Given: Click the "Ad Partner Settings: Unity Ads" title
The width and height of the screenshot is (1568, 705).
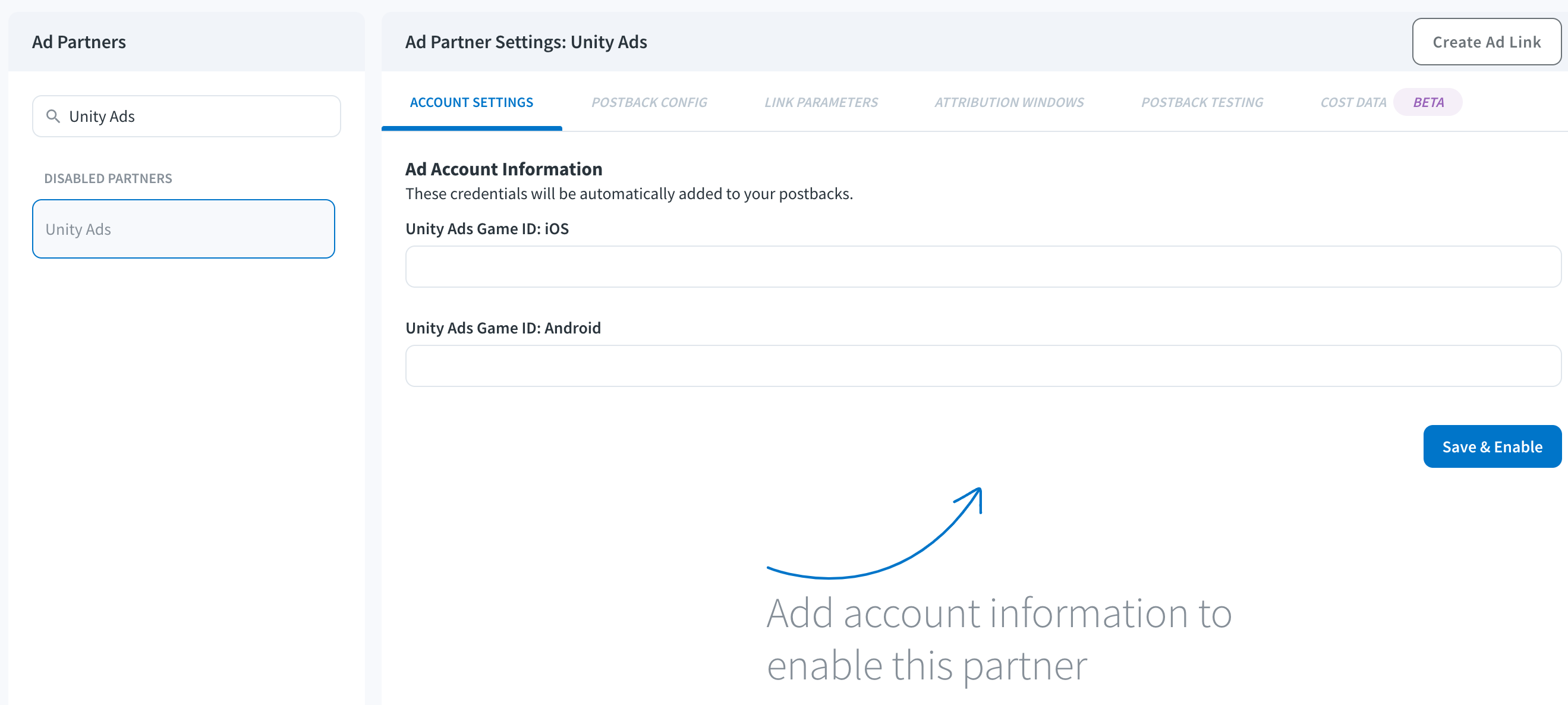Looking at the screenshot, I should (x=526, y=42).
